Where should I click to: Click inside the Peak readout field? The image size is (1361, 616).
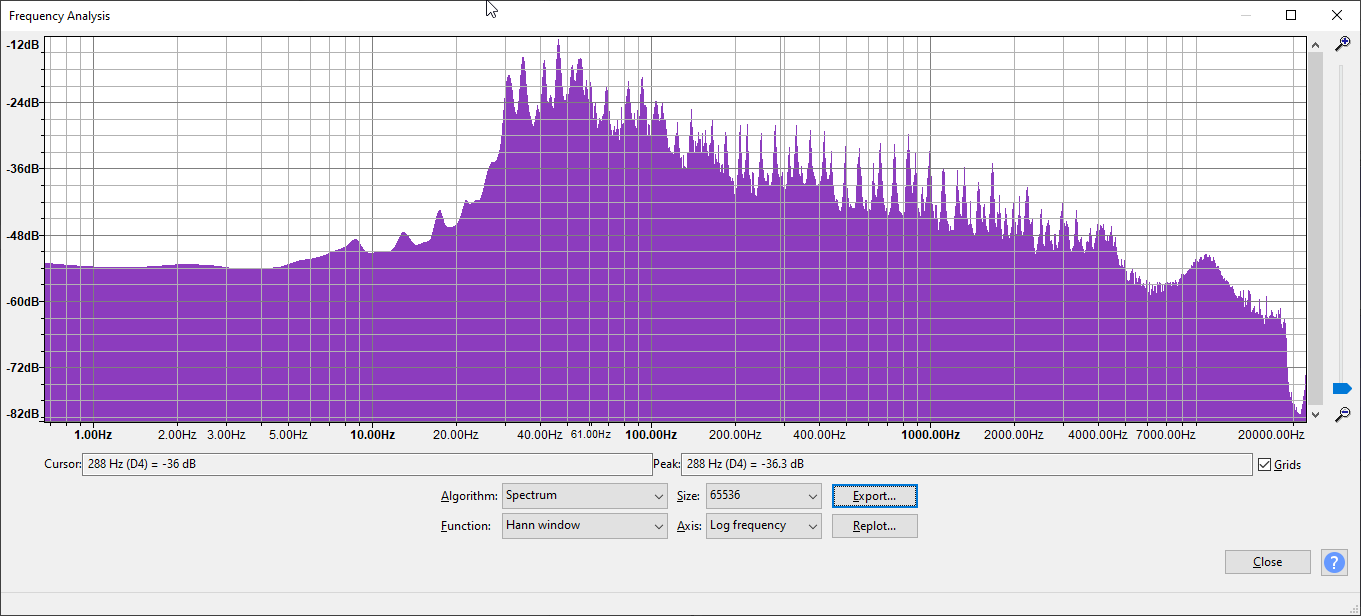coord(965,465)
